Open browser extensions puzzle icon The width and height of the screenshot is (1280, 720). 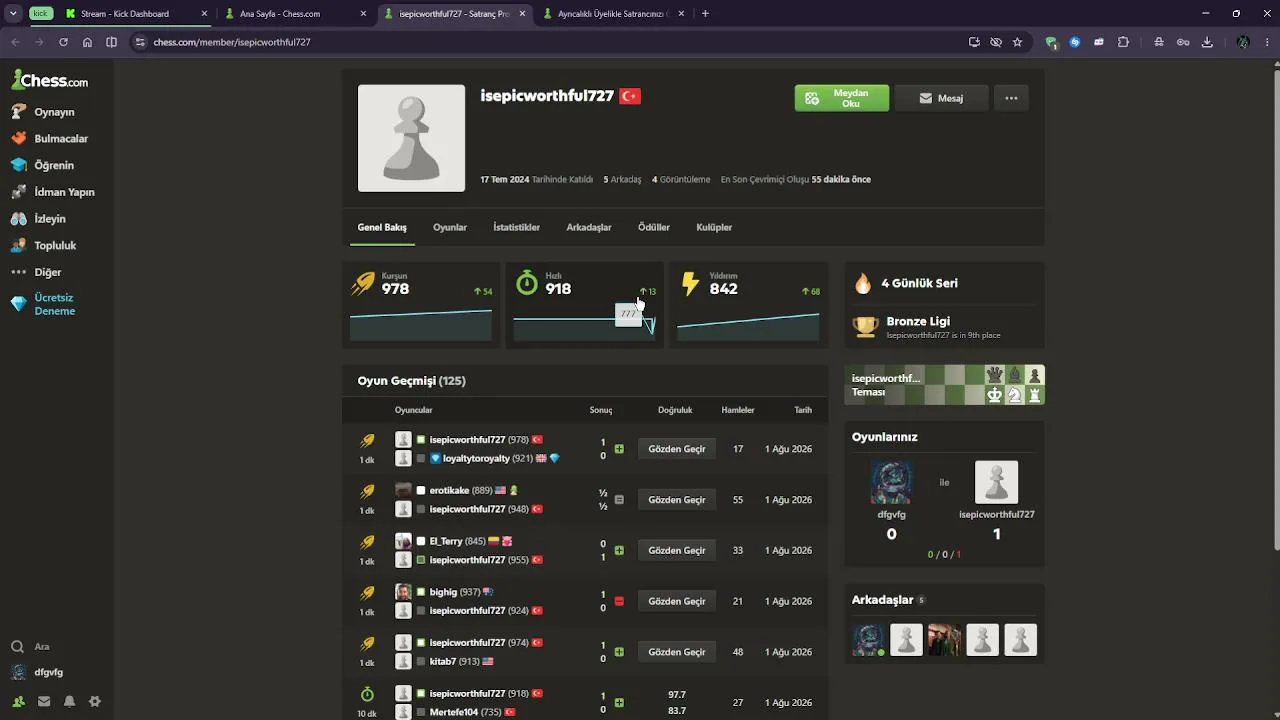coord(1123,42)
